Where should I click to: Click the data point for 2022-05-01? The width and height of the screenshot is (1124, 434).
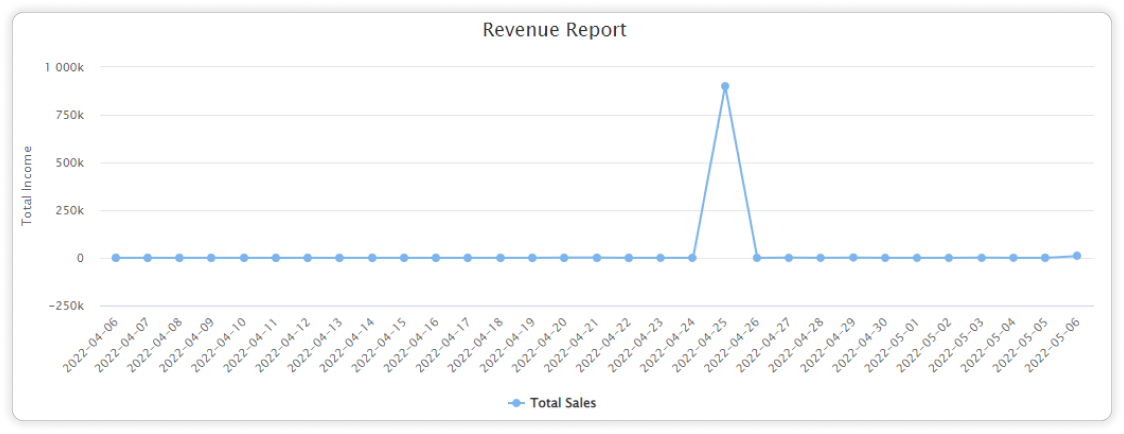coord(917,258)
